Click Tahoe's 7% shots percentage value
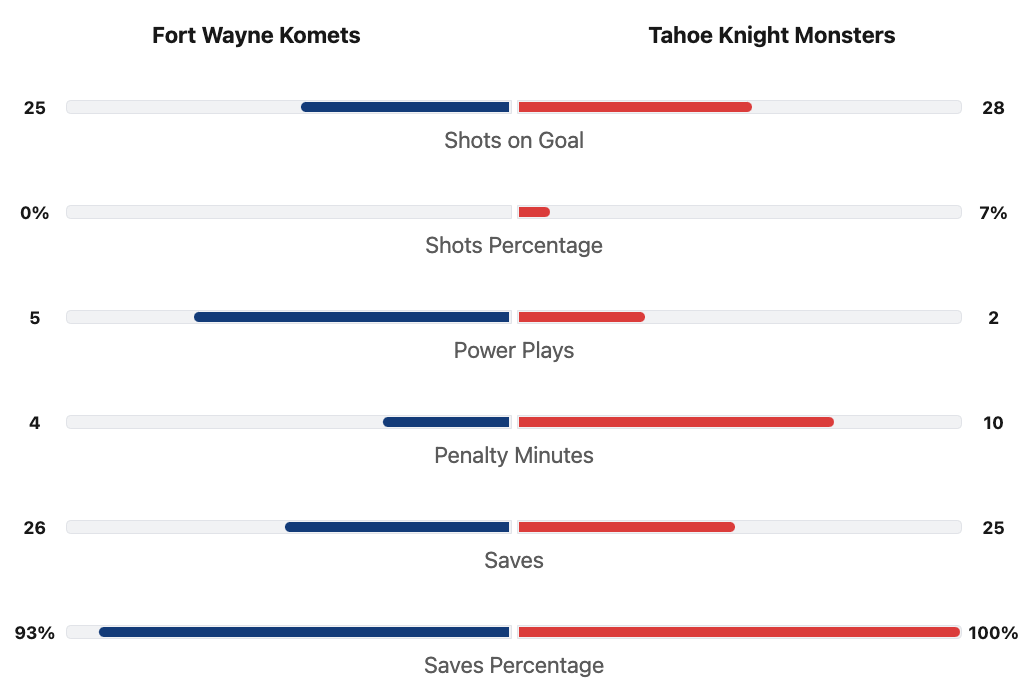 click(993, 212)
